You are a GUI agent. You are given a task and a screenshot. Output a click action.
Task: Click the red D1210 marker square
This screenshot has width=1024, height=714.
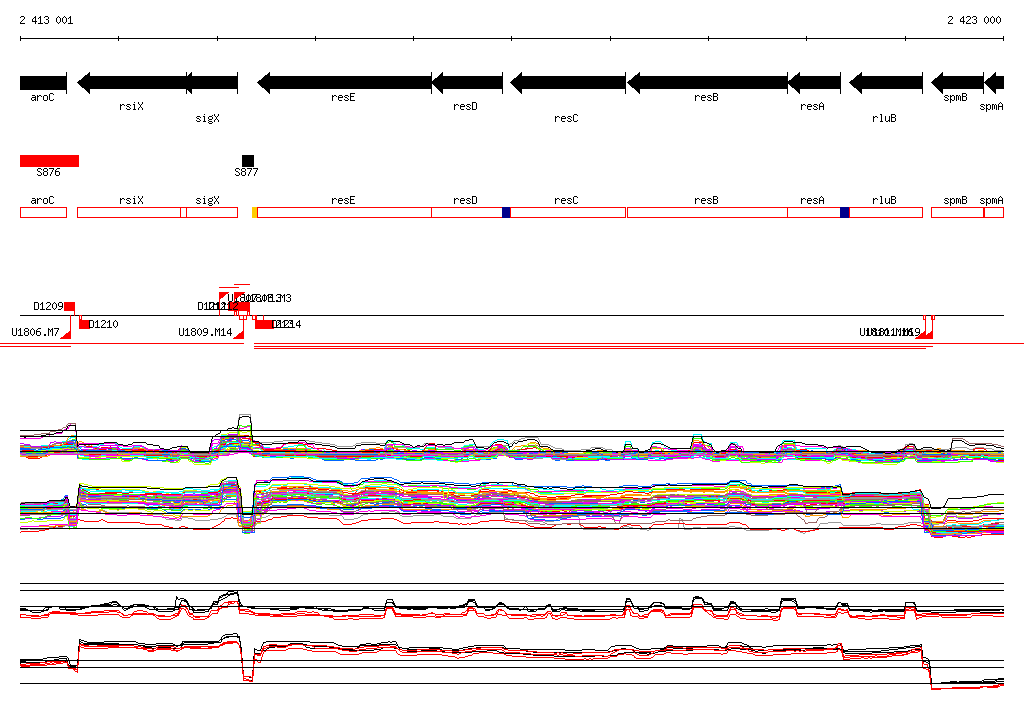pos(84,324)
